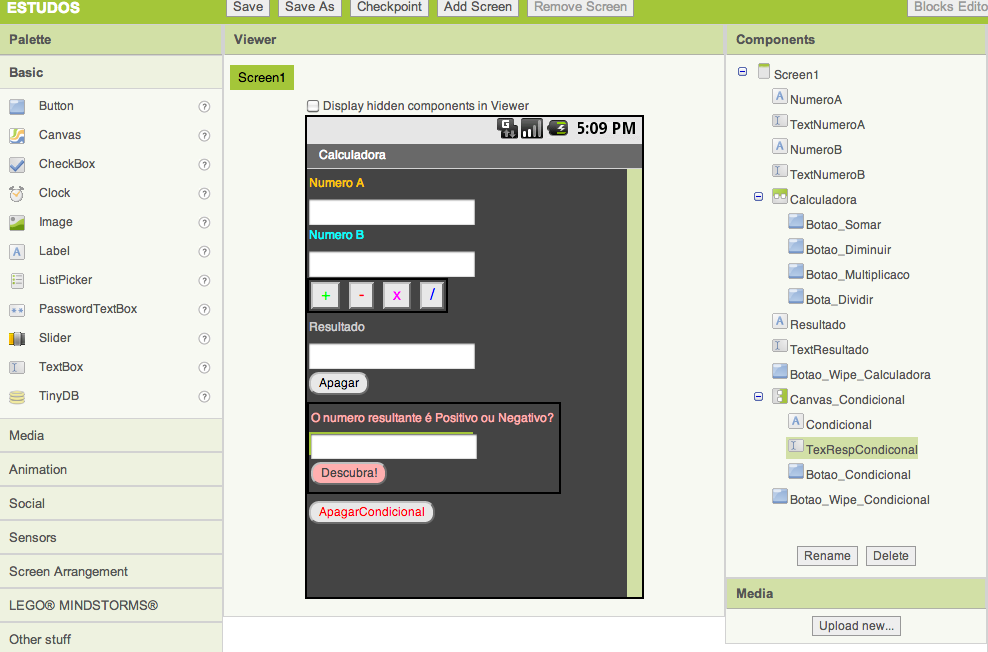Collapse the Calculadora component group

[759, 198]
